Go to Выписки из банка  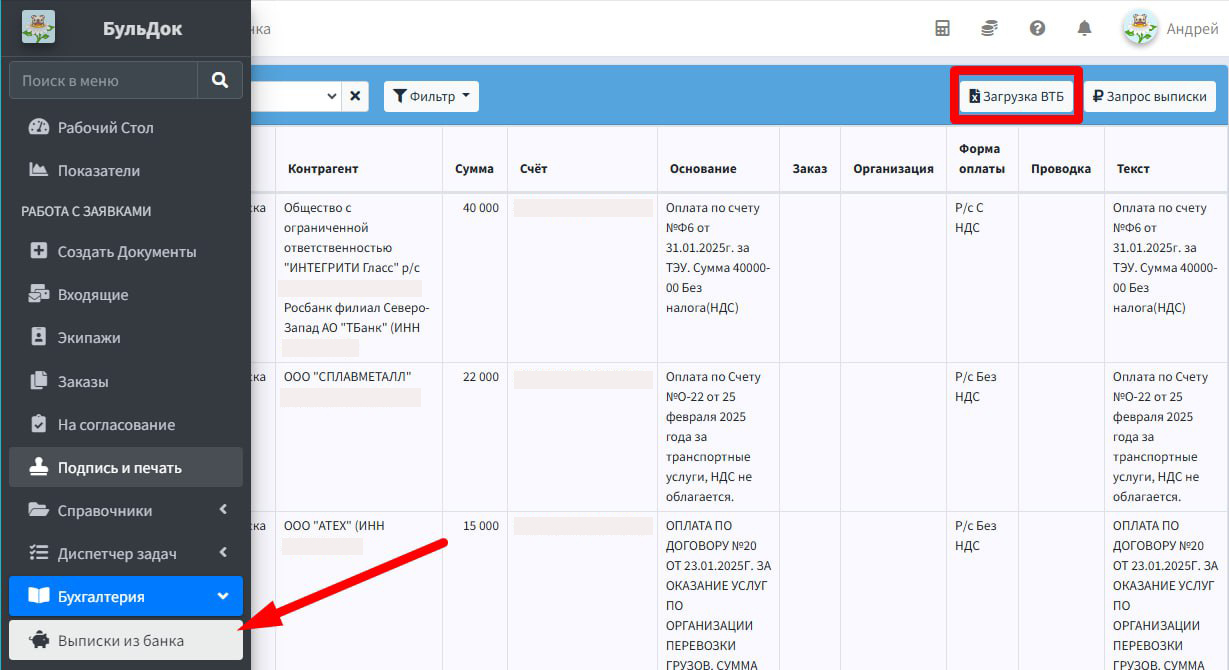[x=126, y=640]
